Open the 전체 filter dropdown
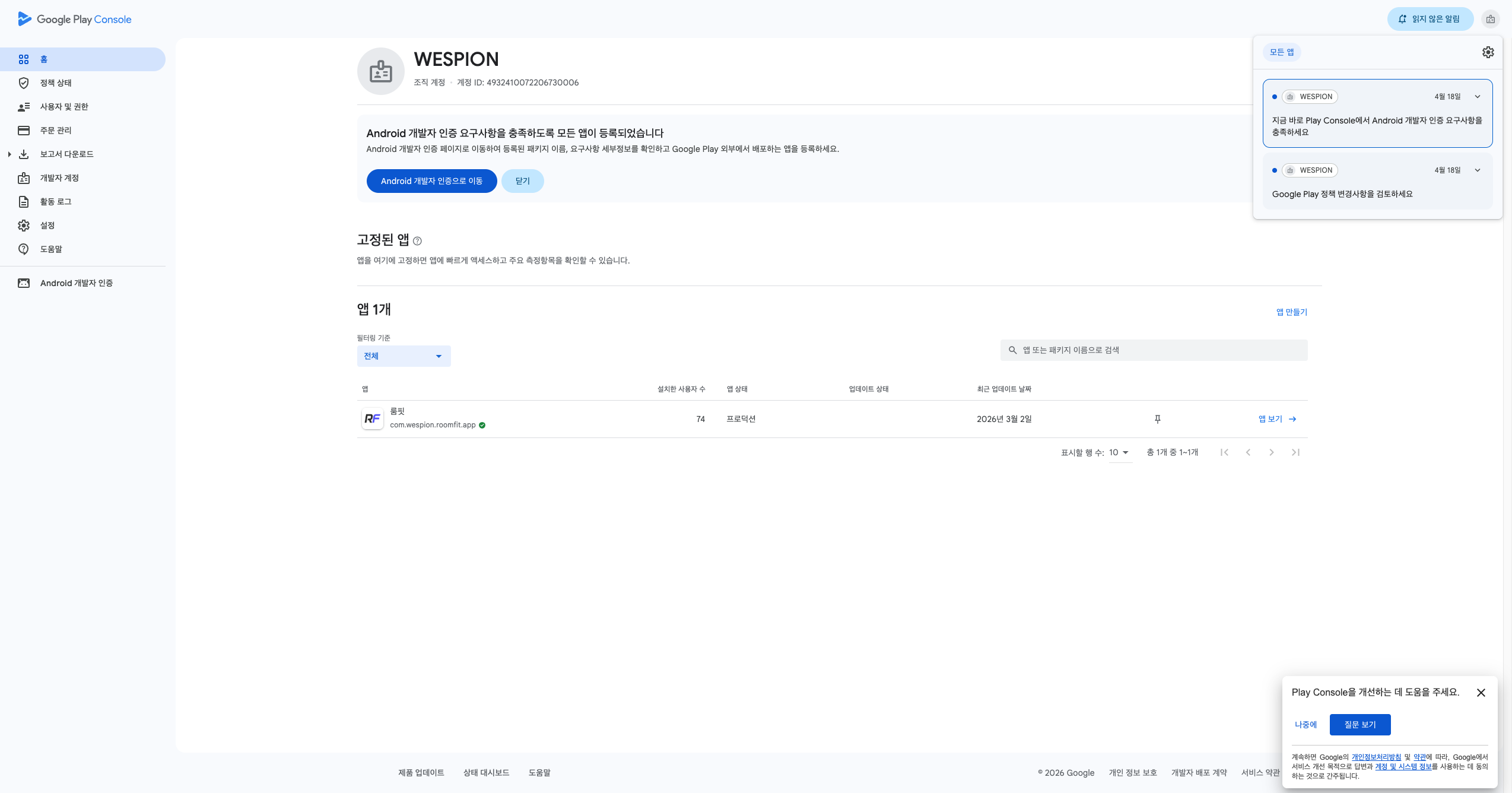 [x=404, y=356]
